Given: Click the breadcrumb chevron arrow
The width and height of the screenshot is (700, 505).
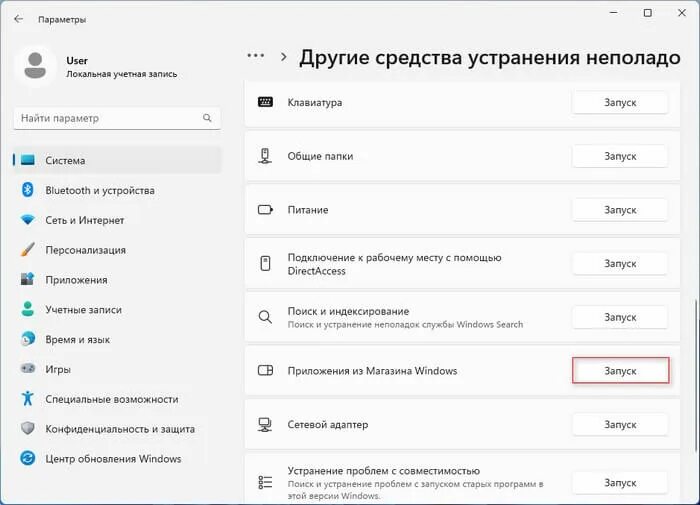Looking at the screenshot, I should (x=283, y=57).
